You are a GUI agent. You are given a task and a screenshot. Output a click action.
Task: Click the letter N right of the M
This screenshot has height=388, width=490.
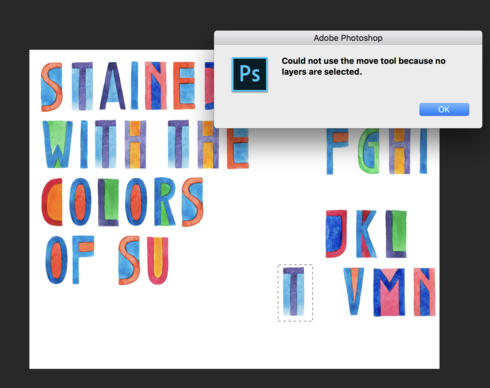click(x=424, y=292)
